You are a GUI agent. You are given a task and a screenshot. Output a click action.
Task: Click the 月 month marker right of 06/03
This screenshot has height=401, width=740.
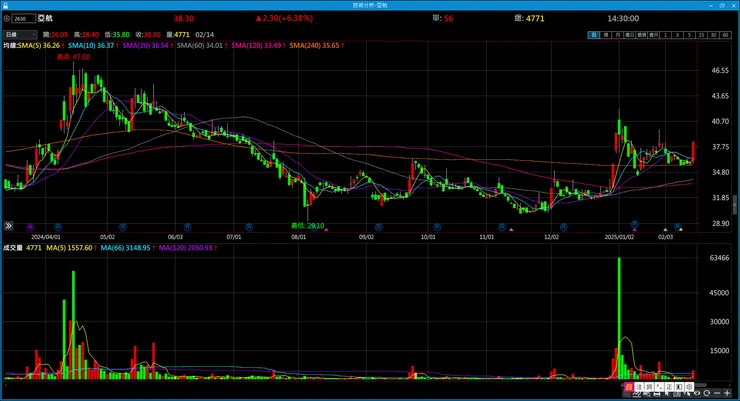[187, 227]
